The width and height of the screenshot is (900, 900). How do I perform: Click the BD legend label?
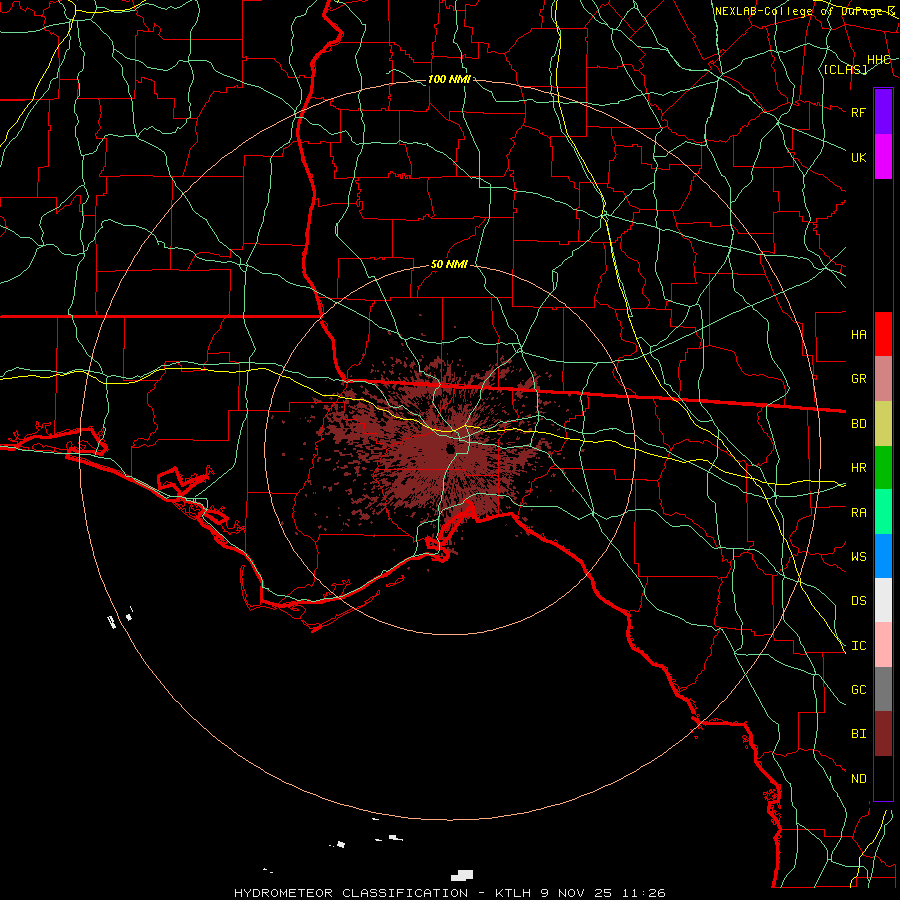click(x=858, y=423)
